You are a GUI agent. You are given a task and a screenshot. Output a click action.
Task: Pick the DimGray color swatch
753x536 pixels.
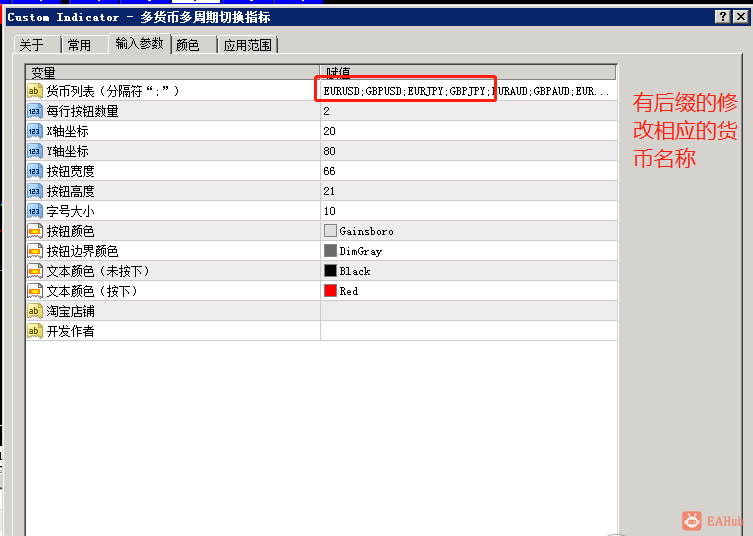click(x=330, y=251)
